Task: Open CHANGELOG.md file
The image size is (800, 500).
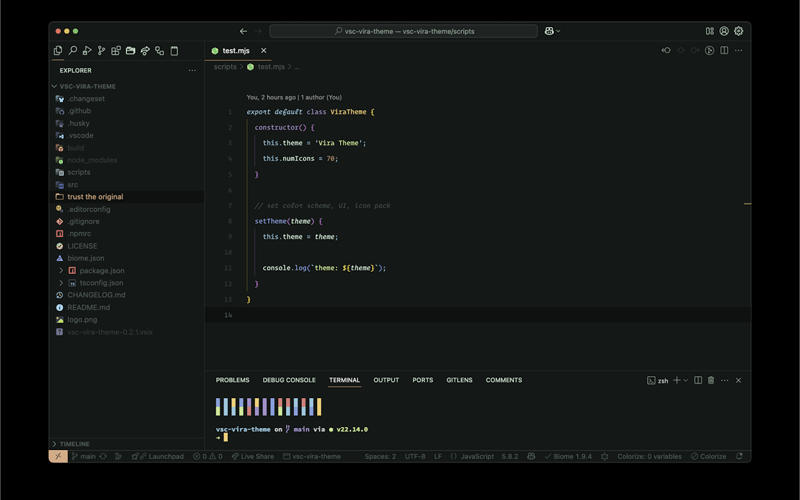Action: click(96, 295)
